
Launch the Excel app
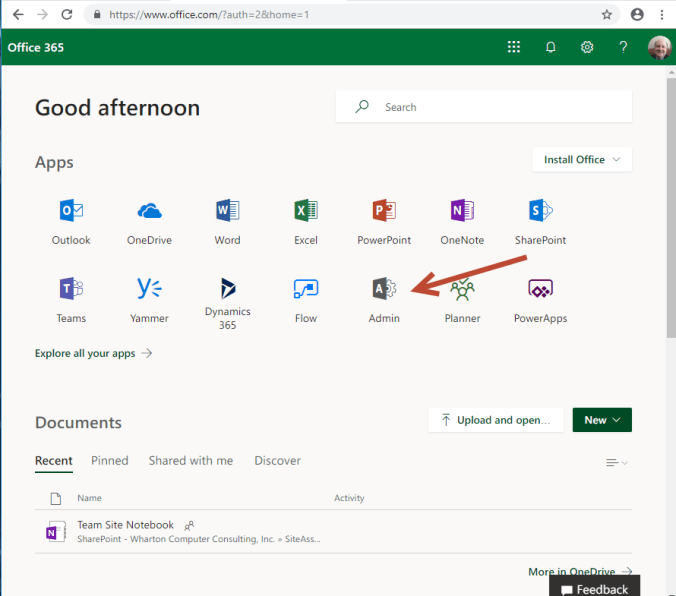point(306,222)
